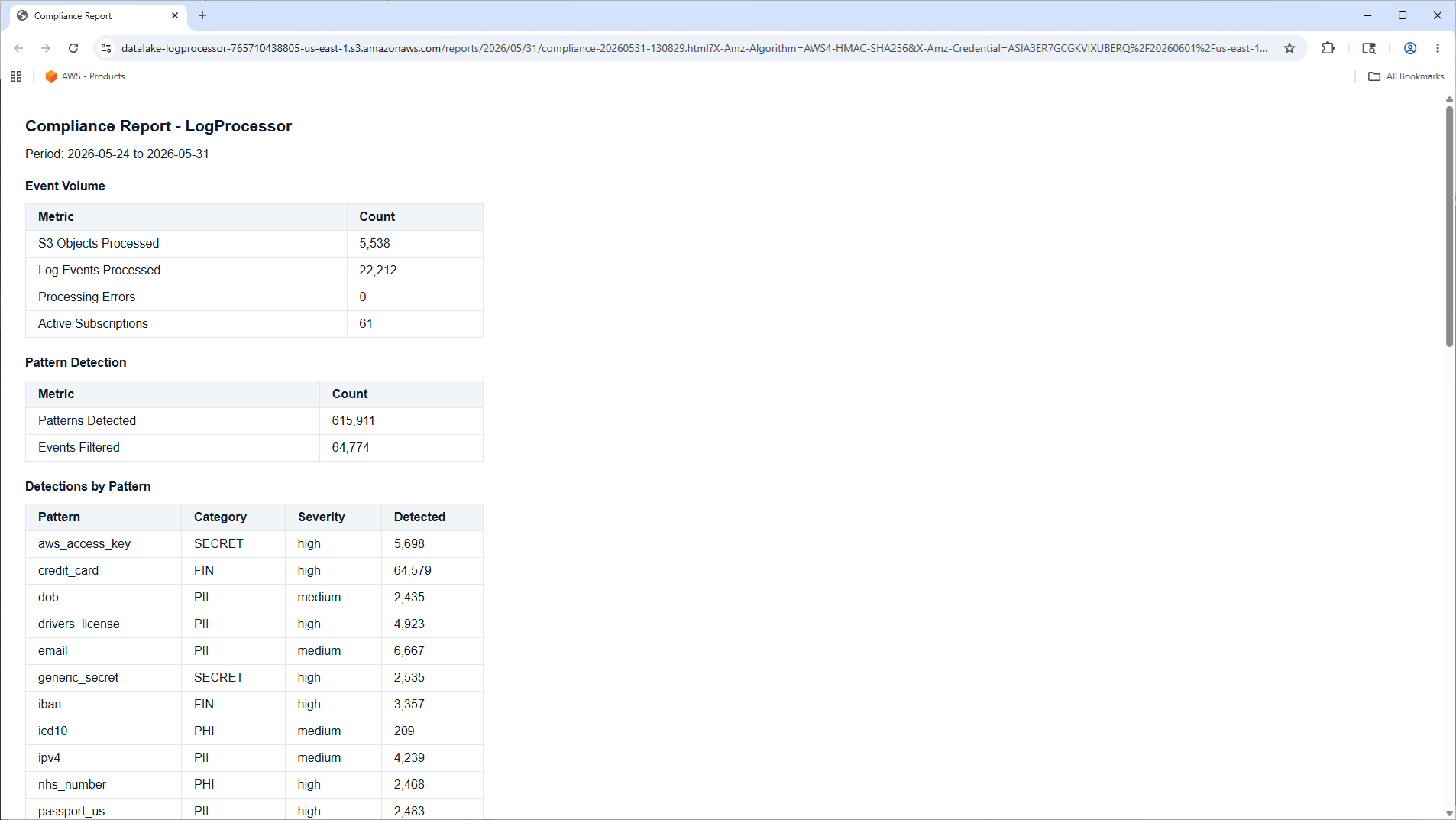Minimize the Chrome window
Screen dimensions: 1456x820
tap(1367, 15)
